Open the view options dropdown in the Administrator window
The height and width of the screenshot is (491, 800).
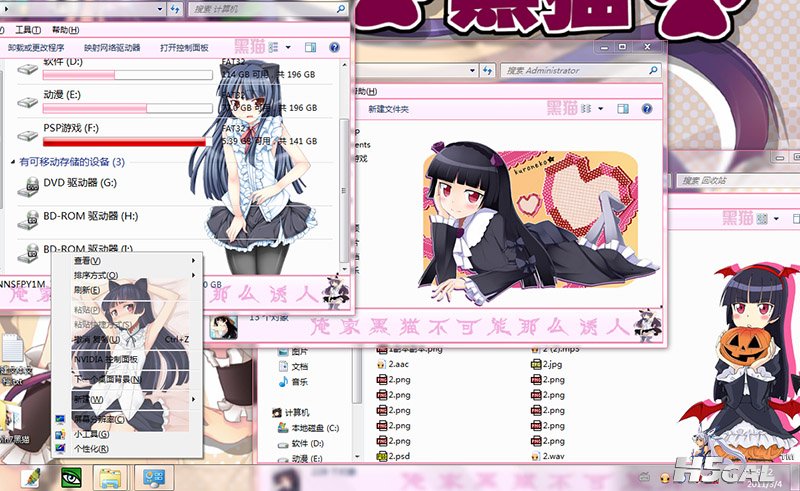601,109
